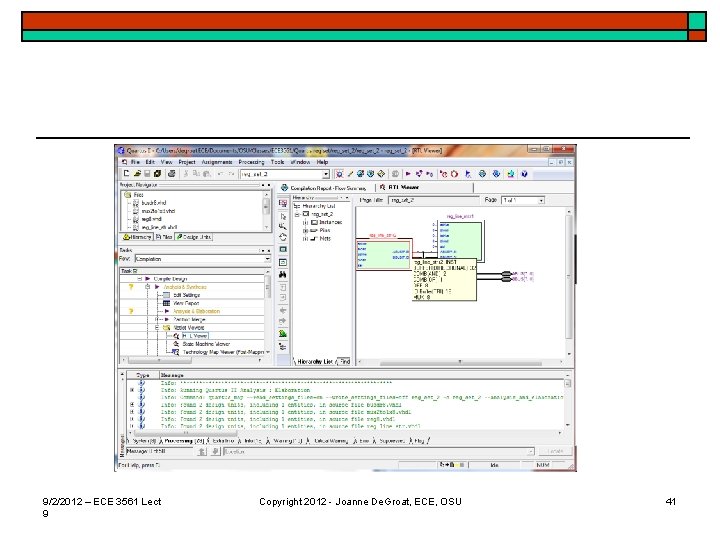Select mux2to1x8.vhdl file in Project Navigator

pos(158,211)
